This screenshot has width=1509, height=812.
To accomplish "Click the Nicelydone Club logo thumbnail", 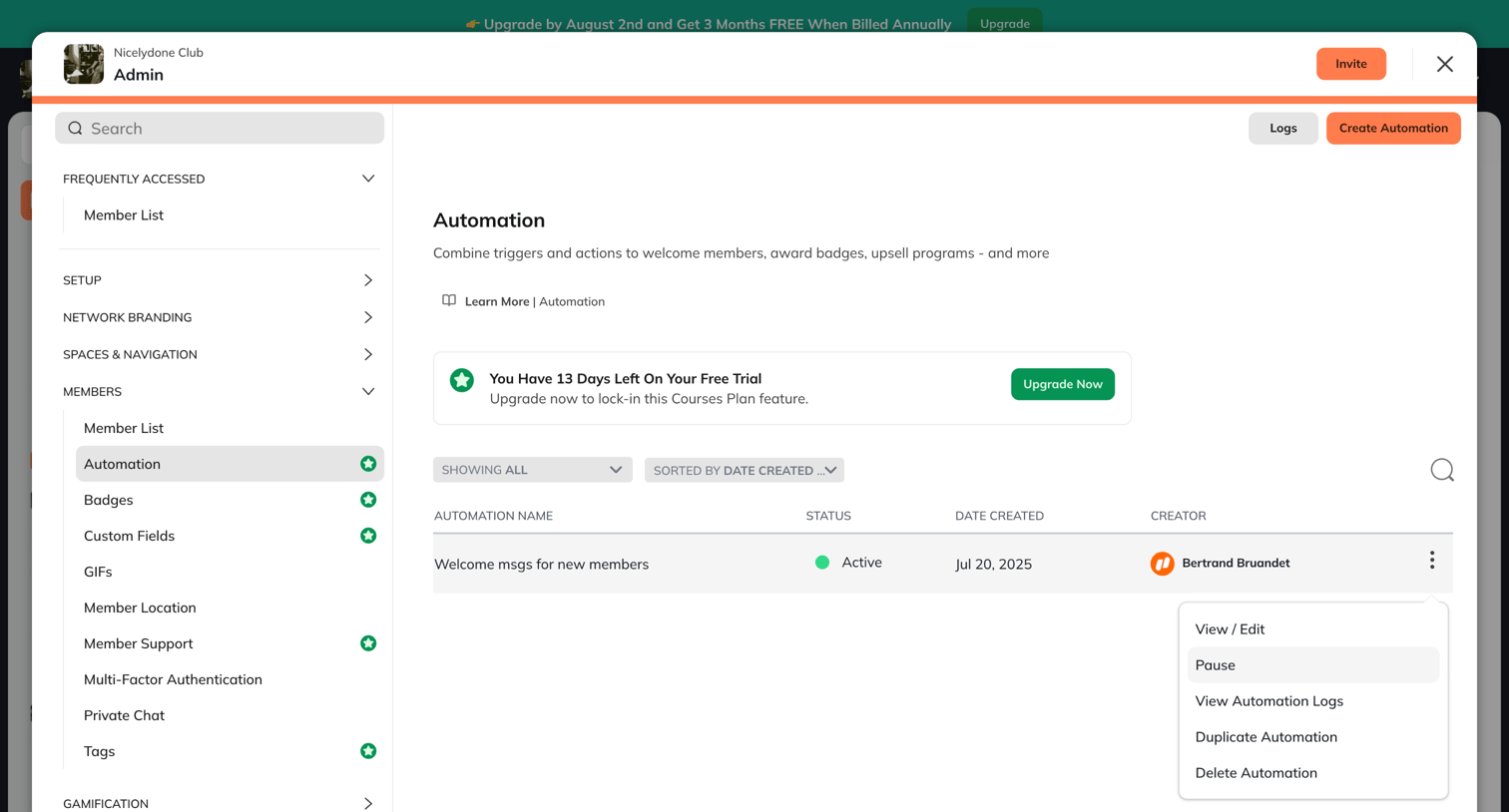I will [x=84, y=64].
